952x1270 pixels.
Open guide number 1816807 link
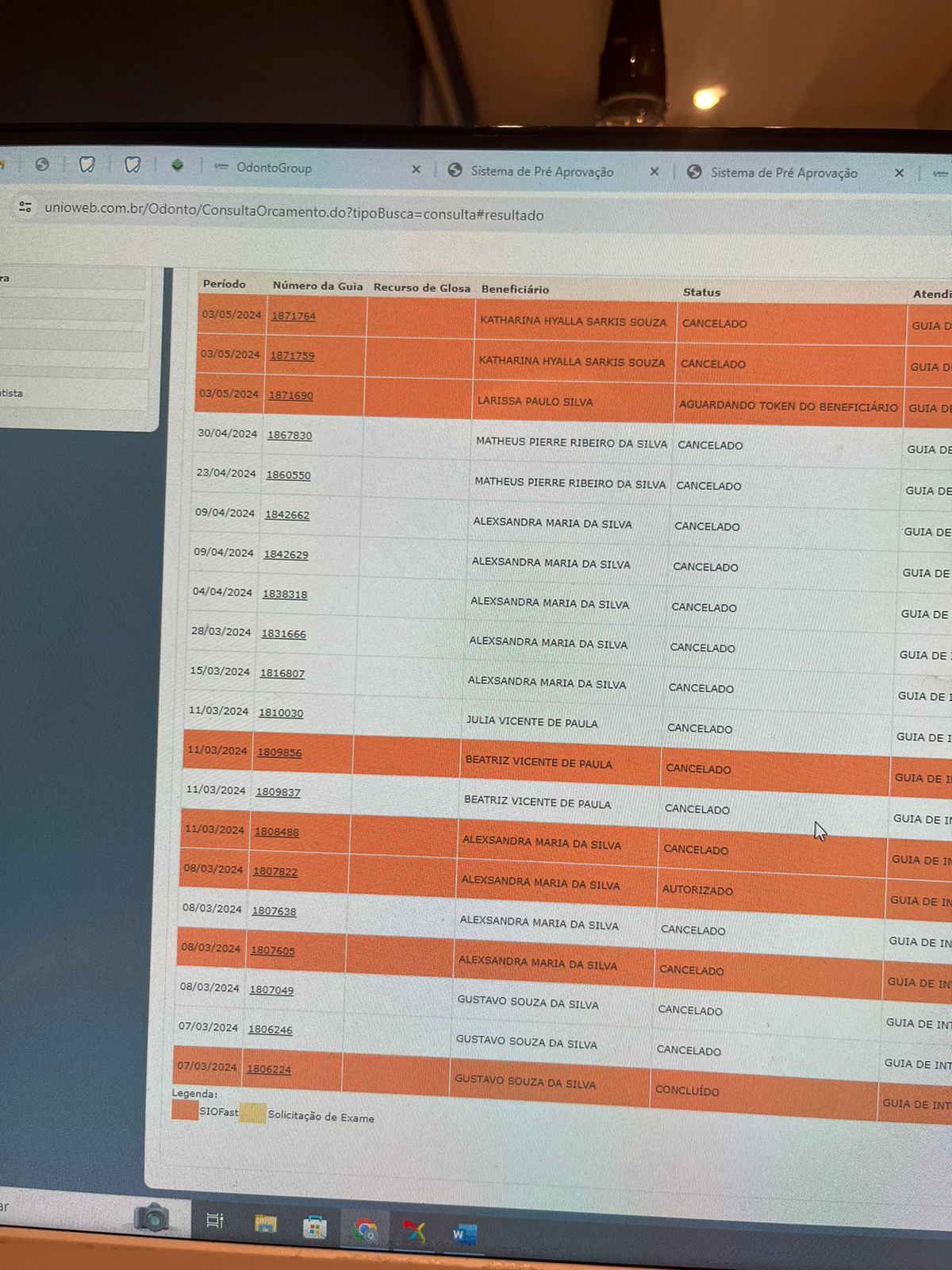click(282, 673)
